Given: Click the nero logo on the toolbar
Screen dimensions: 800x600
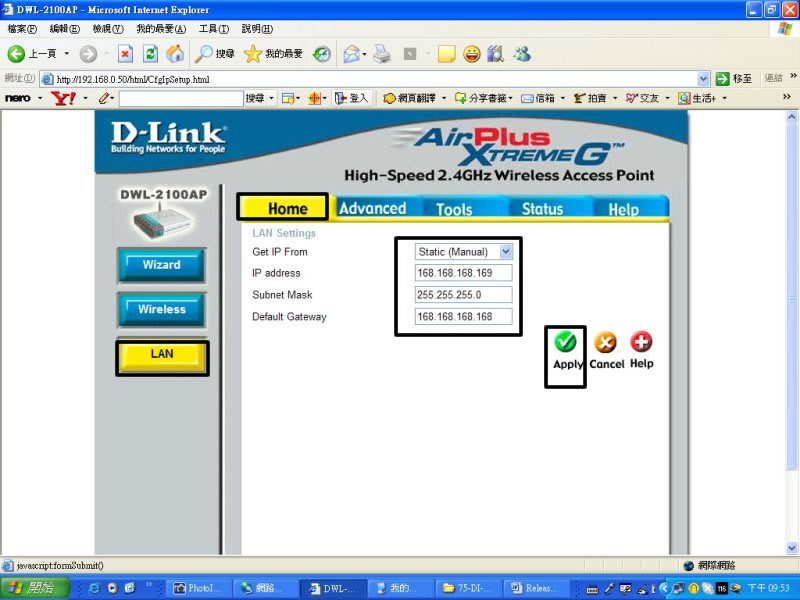Looking at the screenshot, I should [x=17, y=98].
